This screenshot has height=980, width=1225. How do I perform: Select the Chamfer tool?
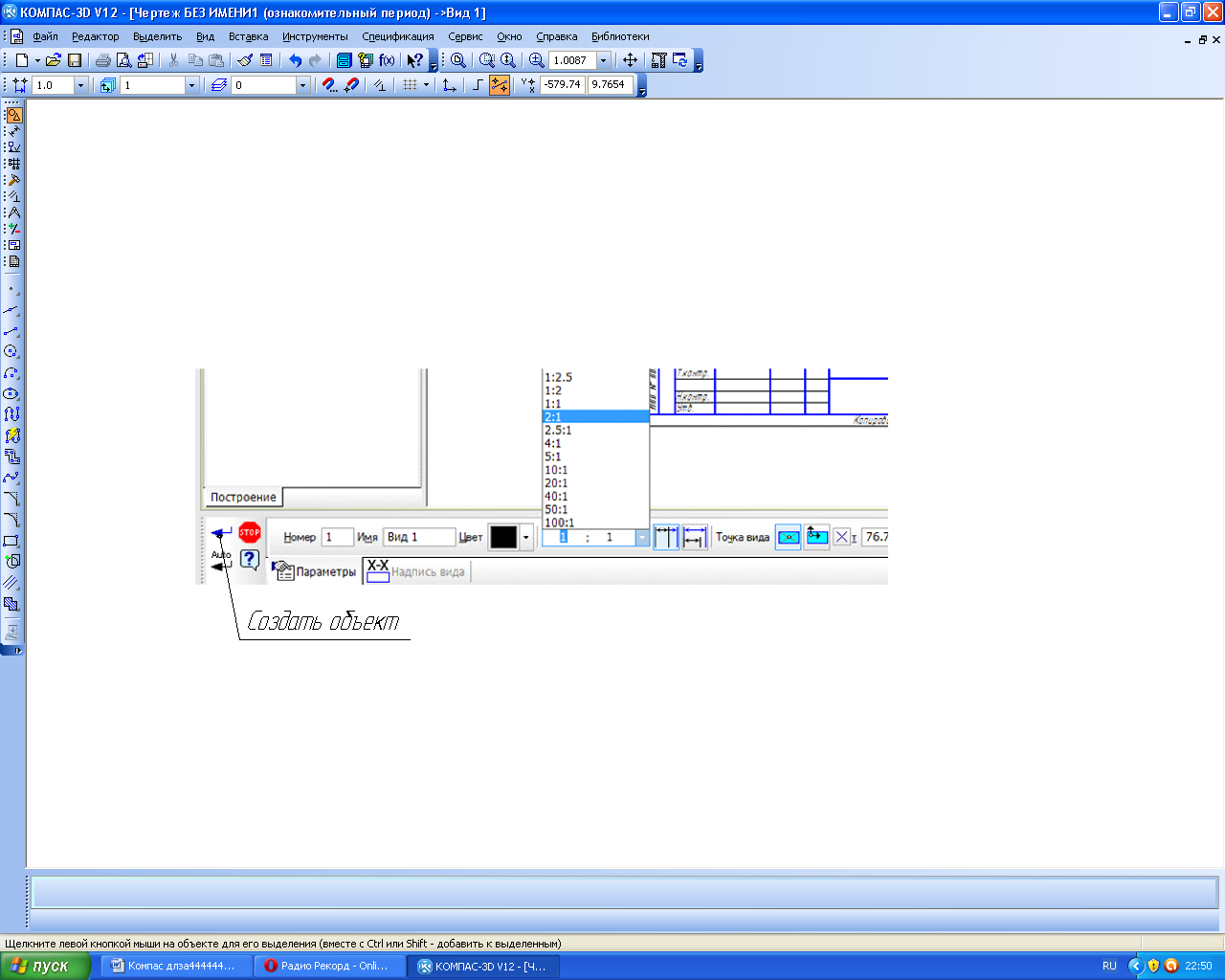pyautogui.click(x=11, y=499)
